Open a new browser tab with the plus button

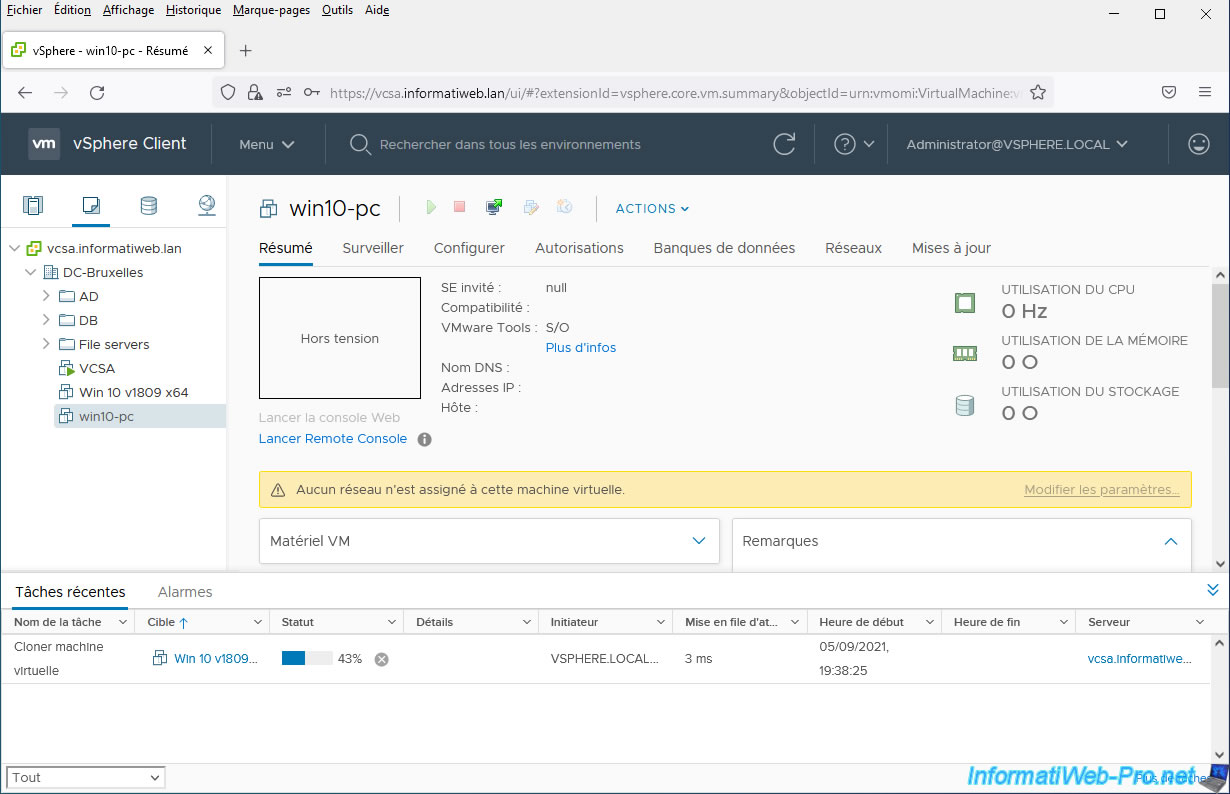pos(246,50)
